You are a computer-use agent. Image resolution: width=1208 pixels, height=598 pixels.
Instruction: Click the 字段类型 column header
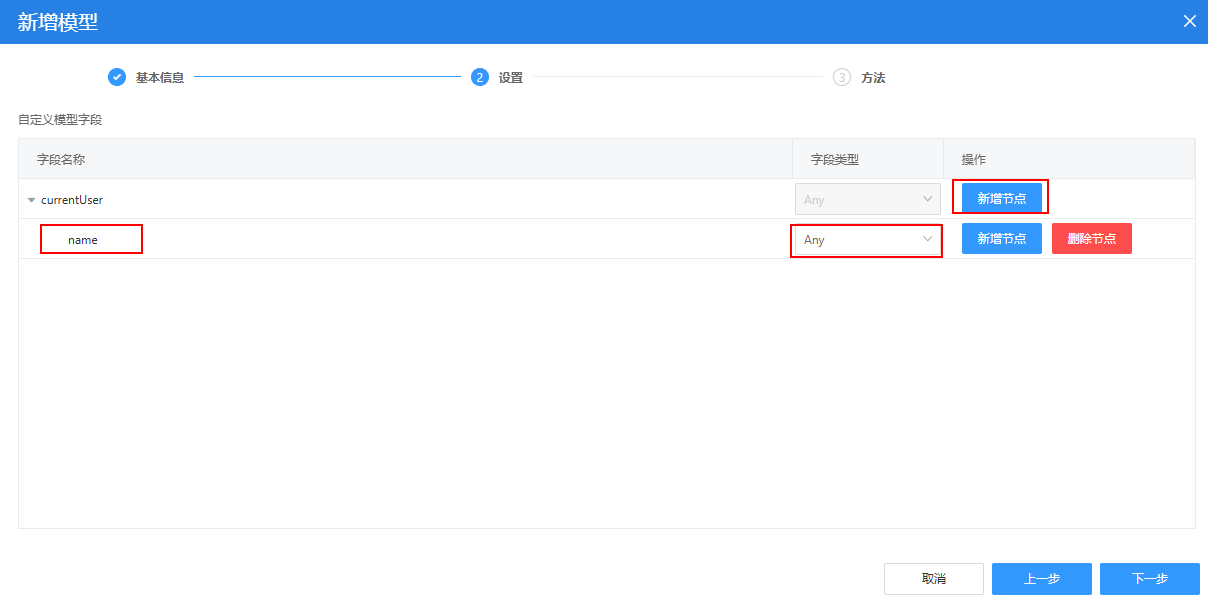pos(835,159)
